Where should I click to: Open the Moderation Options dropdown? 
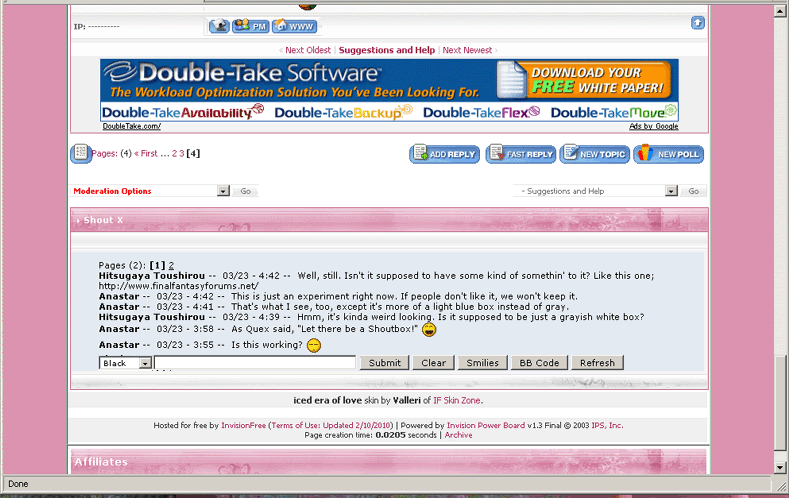tap(223, 191)
